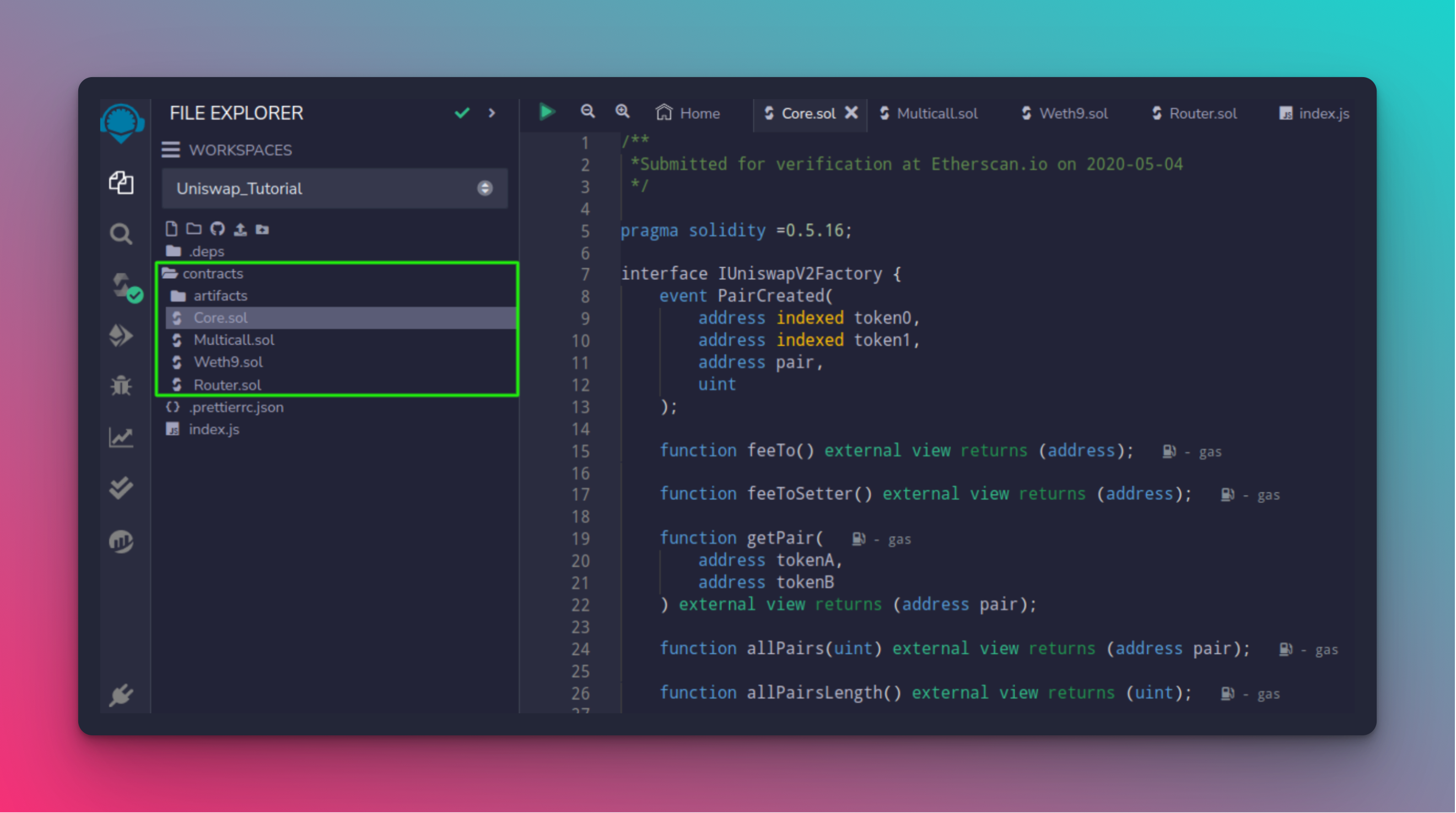Close the Core.sol tab

point(851,112)
